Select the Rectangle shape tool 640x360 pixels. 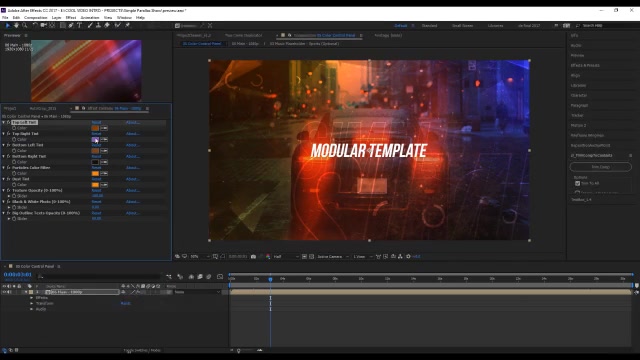pos(62,25)
